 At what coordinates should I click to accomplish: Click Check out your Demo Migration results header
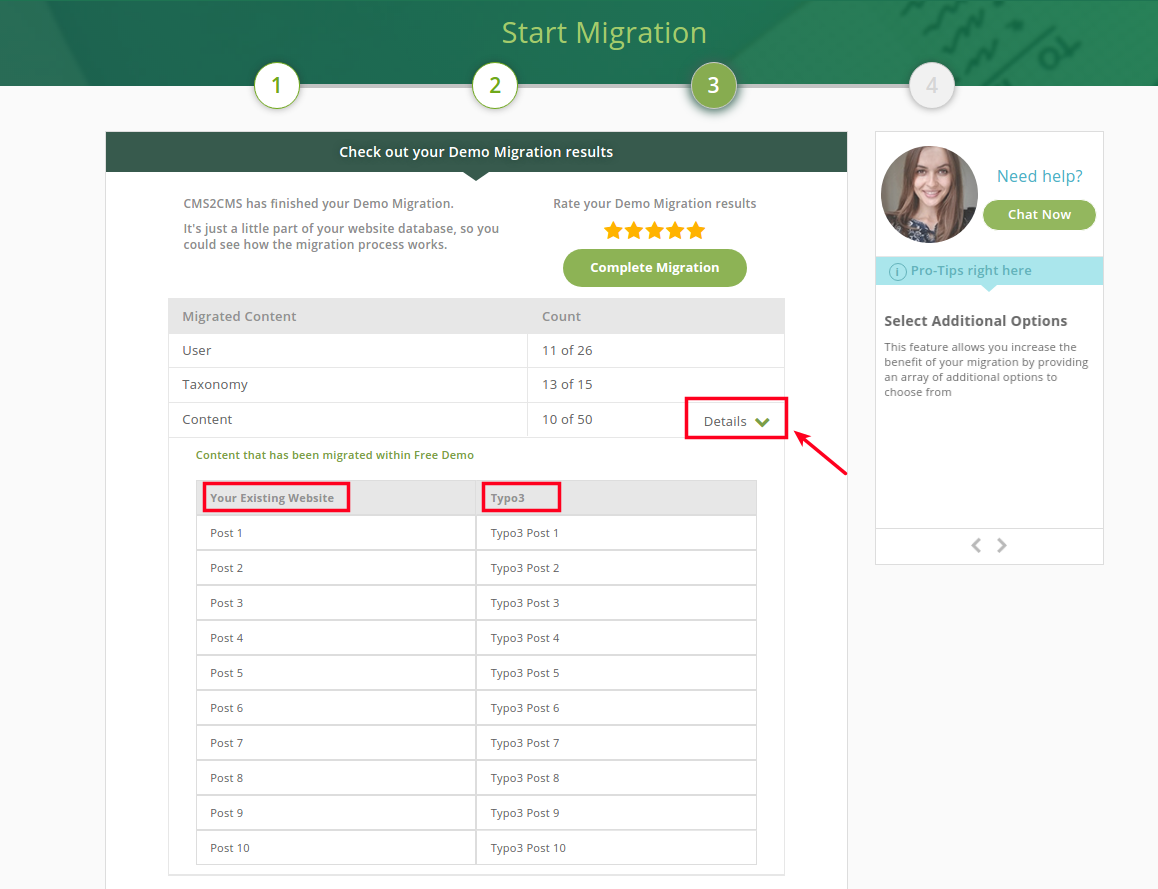pyautogui.click(x=476, y=152)
